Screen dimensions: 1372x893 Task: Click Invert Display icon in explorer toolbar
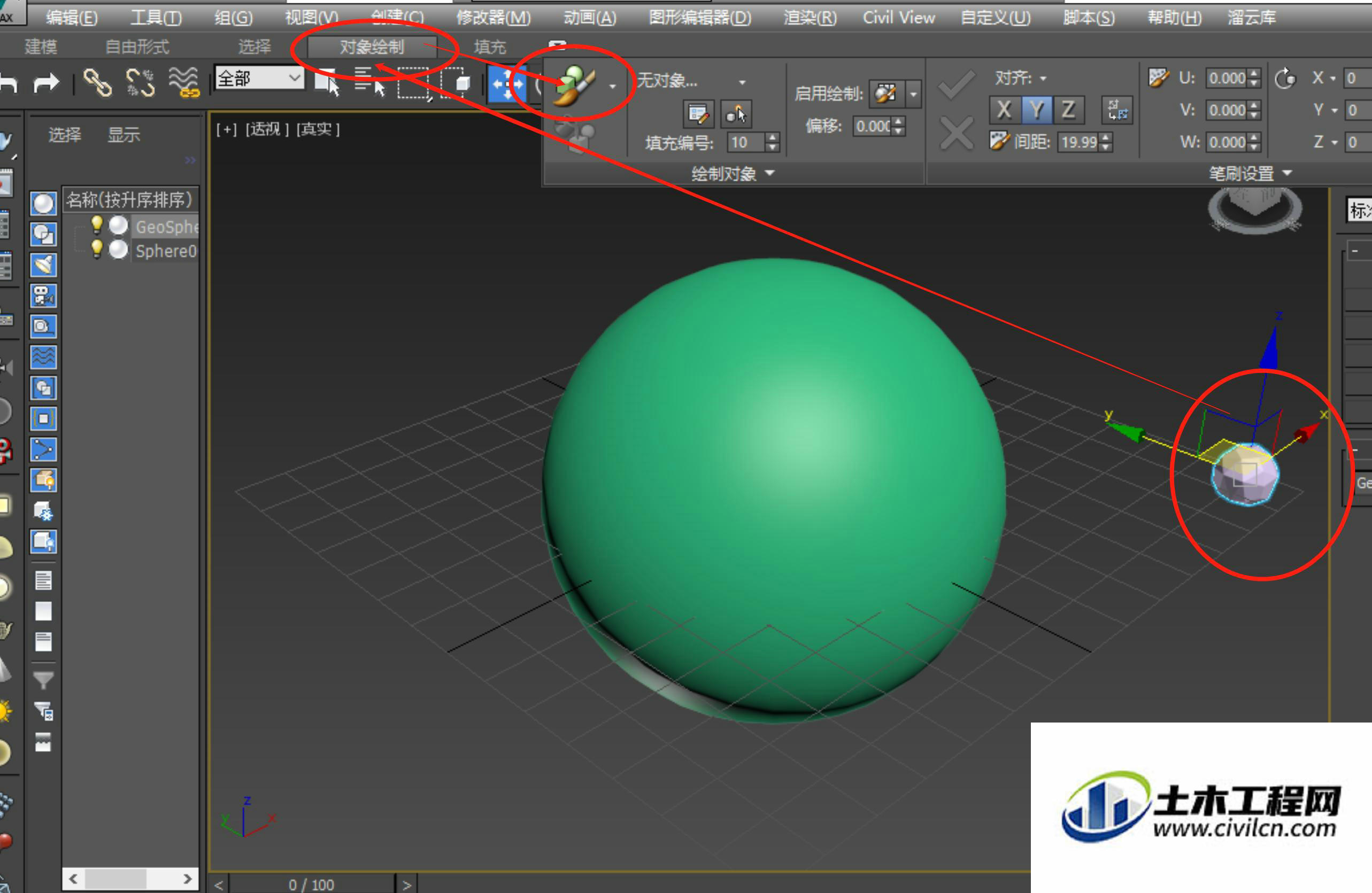click(43, 641)
